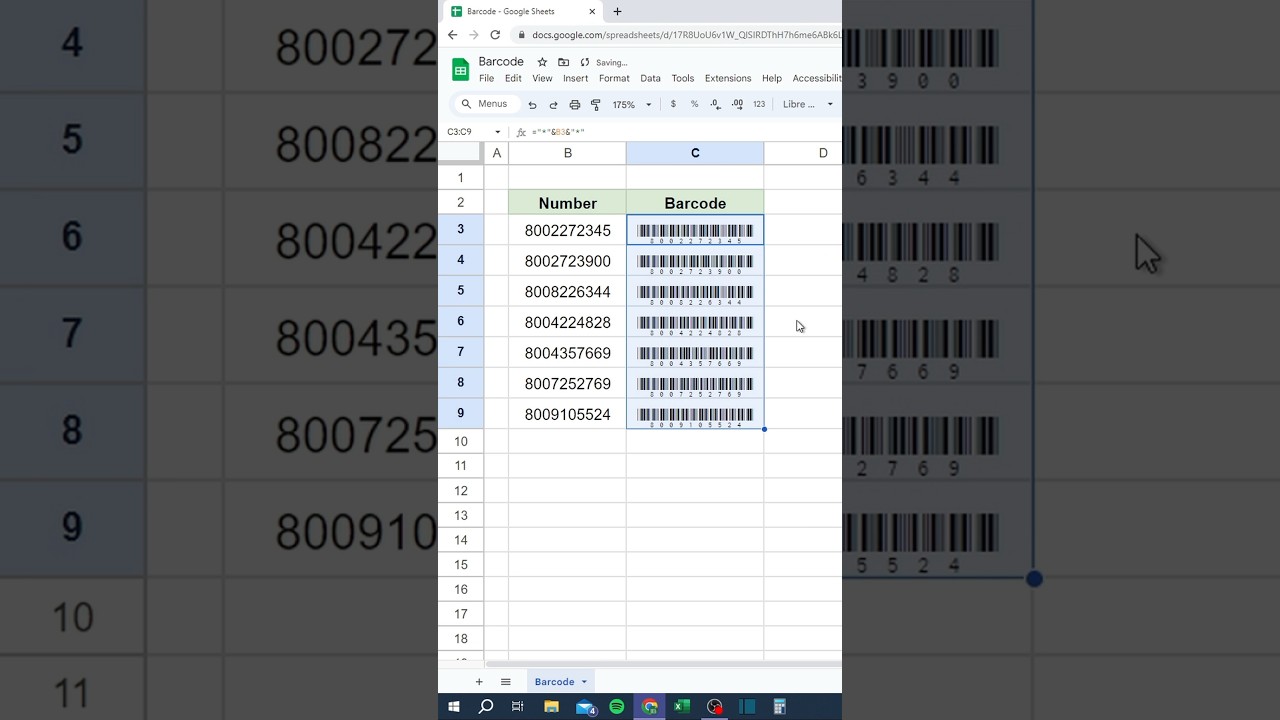The image size is (1280, 720).
Task: Click the document saving status icon
Action: [x=585, y=62]
